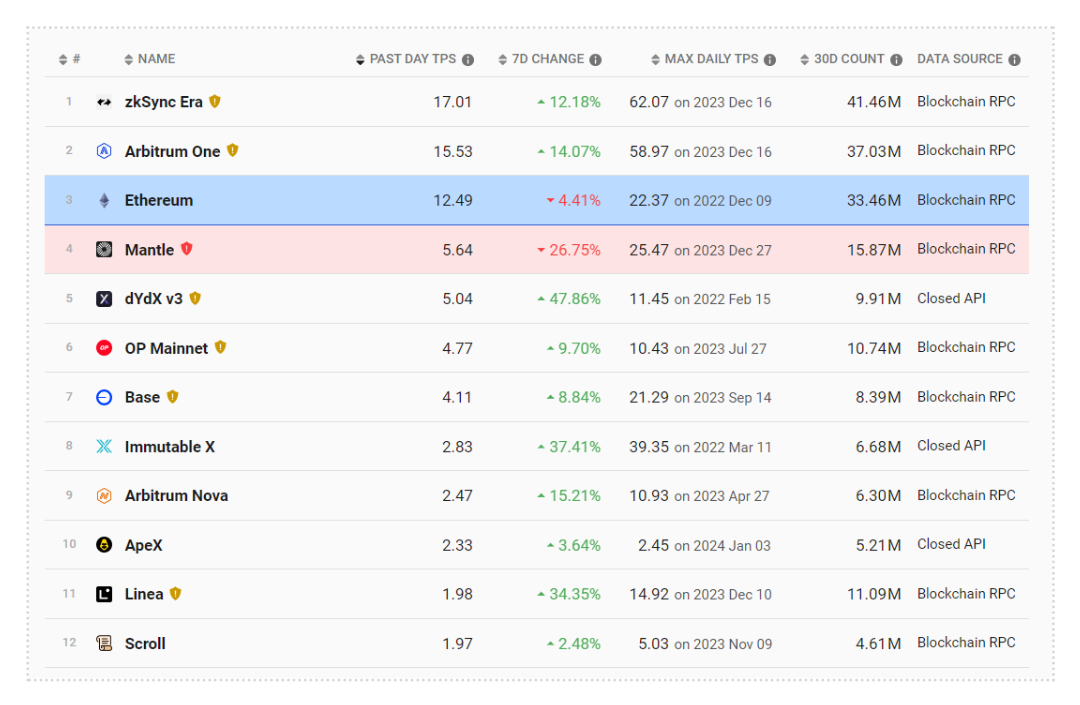Open the Max Daily TPS info icon
Viewport: 1080px width, 705px height.
[769, 60]
